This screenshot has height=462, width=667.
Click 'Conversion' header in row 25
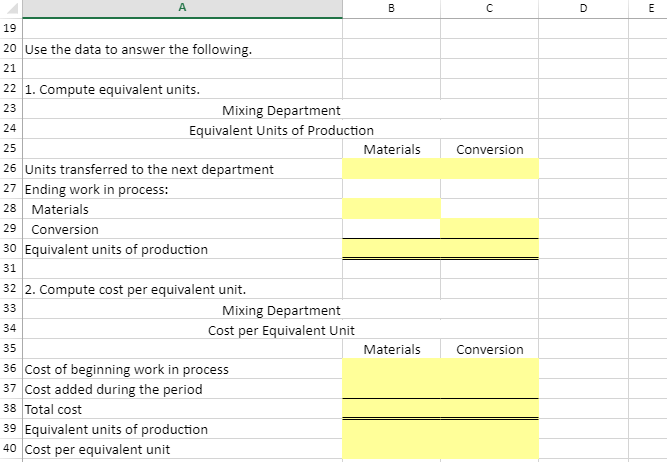point(490,149)
